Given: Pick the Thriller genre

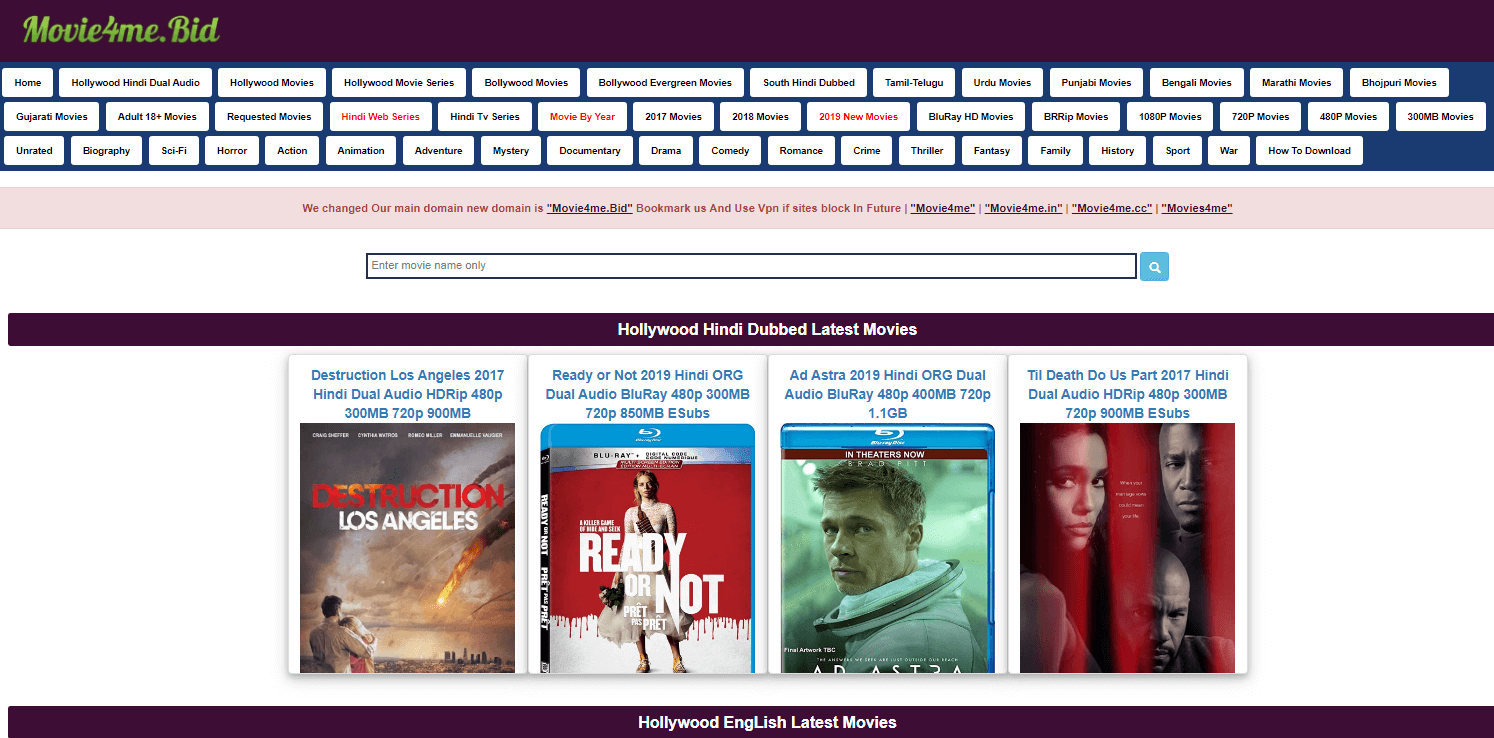Looking at the screenshot, I should click(x=927, y=151).
